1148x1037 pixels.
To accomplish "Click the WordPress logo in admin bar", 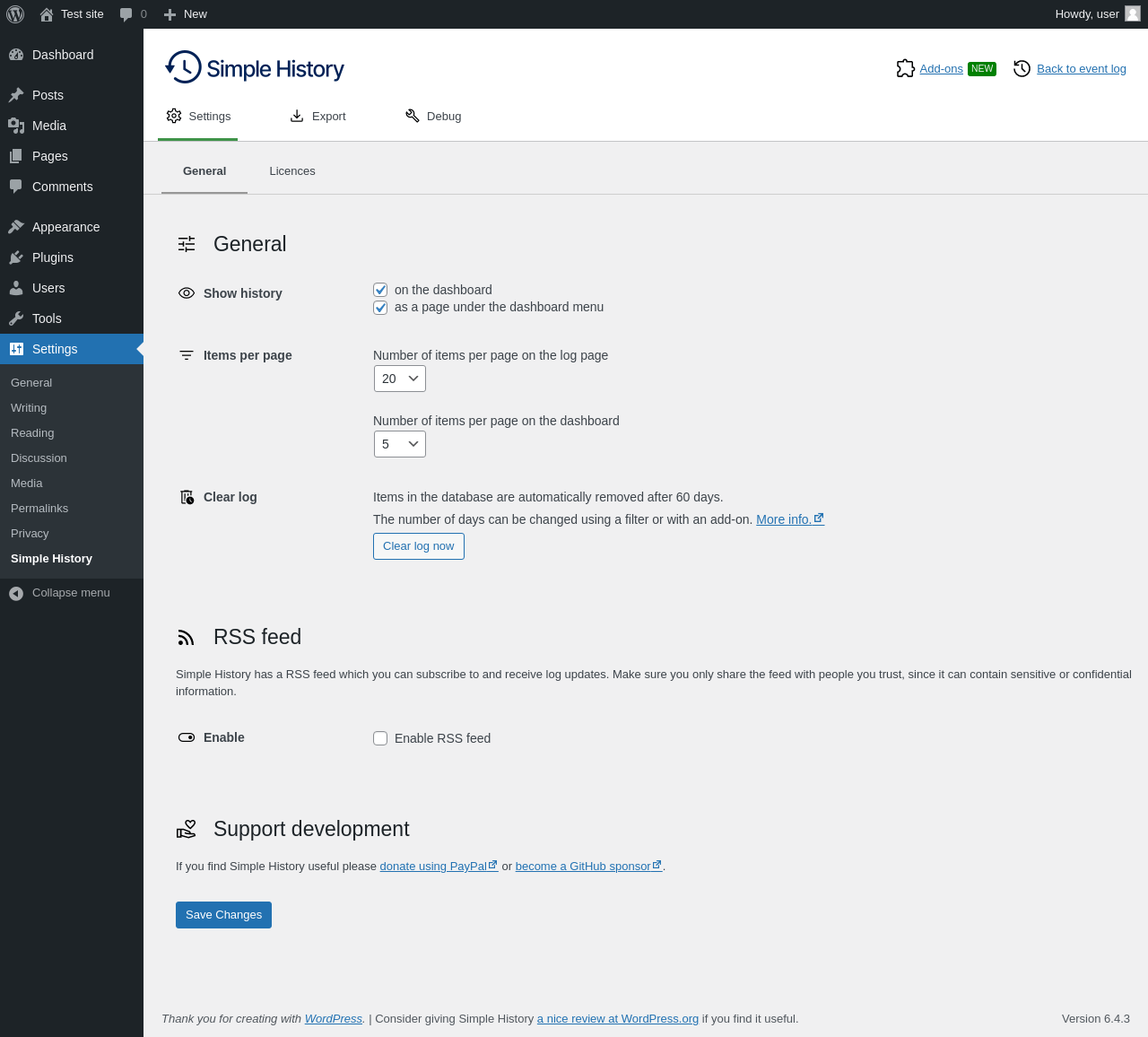I will (15, 14).
